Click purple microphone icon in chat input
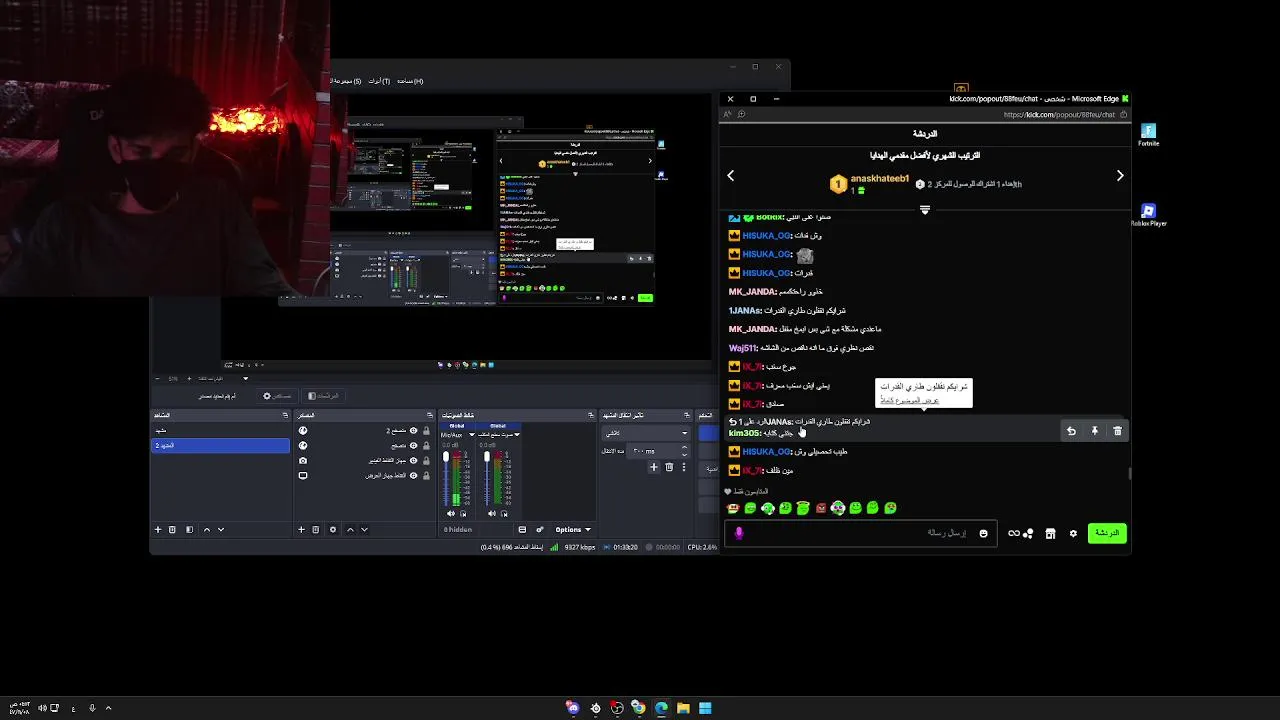1280x720 pixels. (x=739, y=533)
